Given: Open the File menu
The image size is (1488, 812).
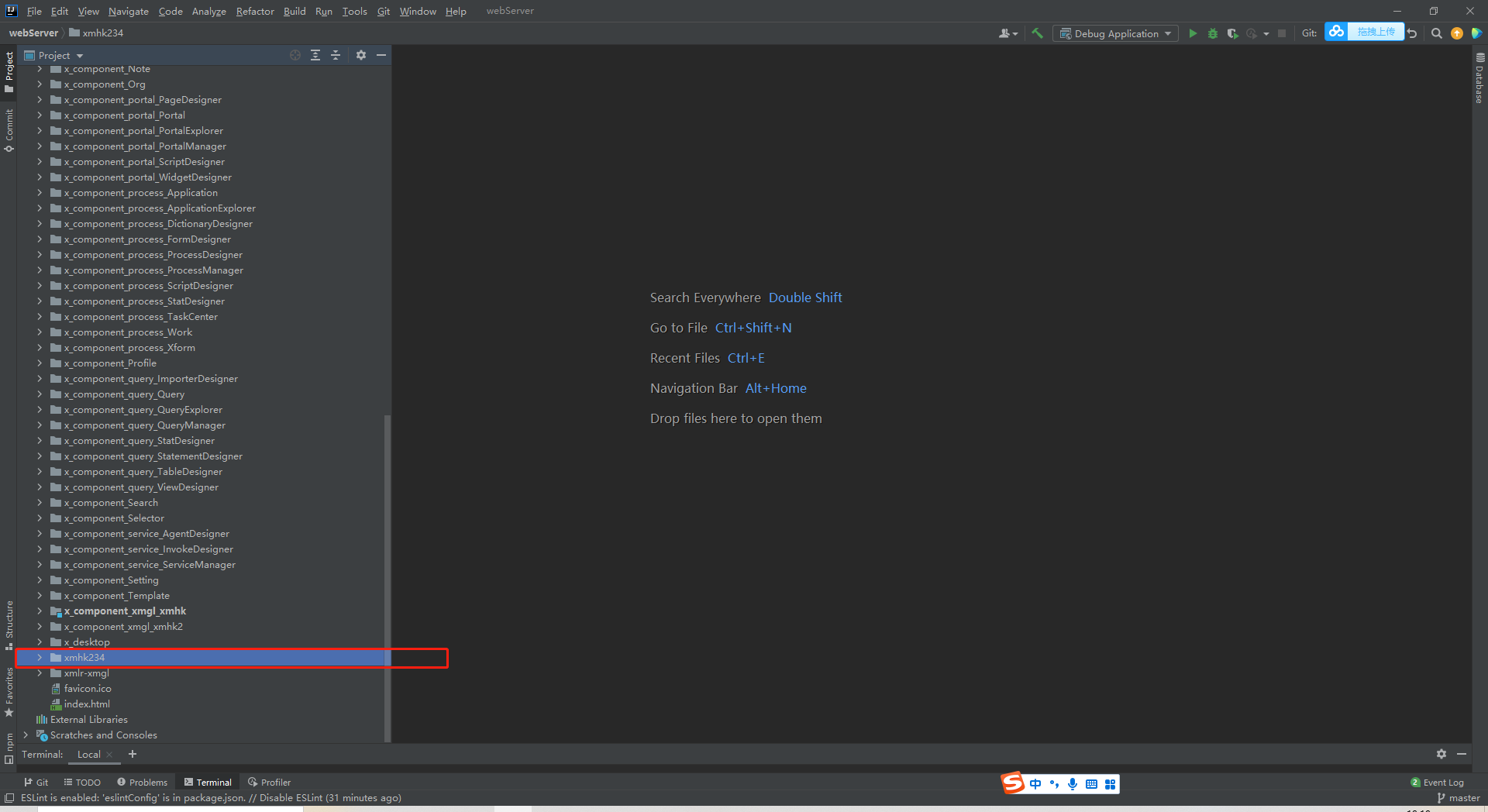Looking at the screenshot, I should pos(34,11).
